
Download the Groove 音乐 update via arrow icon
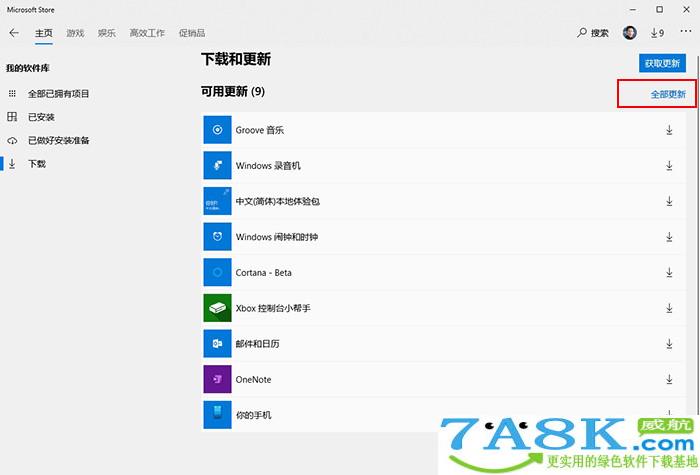click(669, 130)
